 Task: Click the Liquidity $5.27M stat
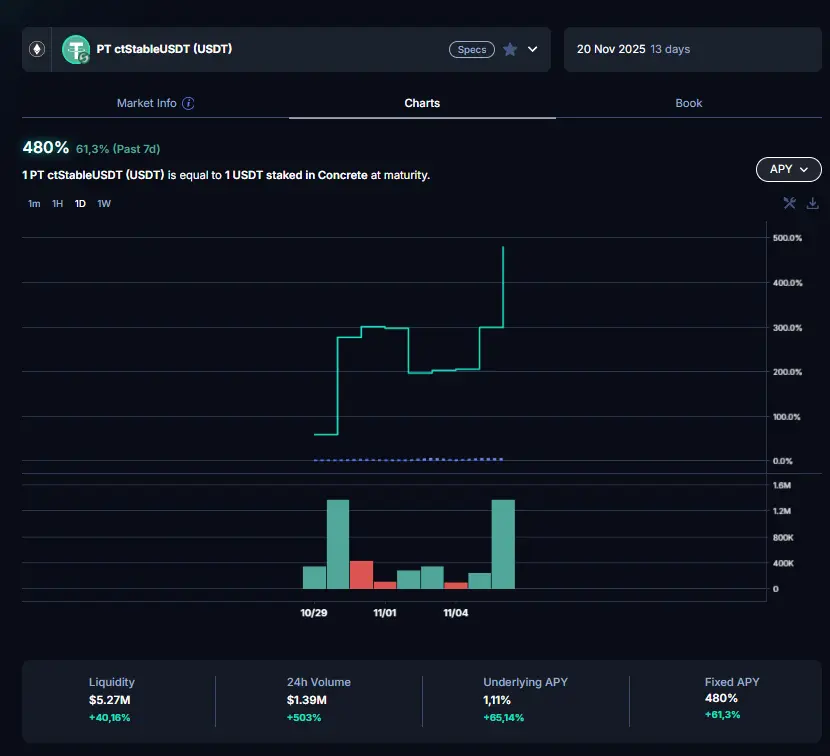click(111, 698)
